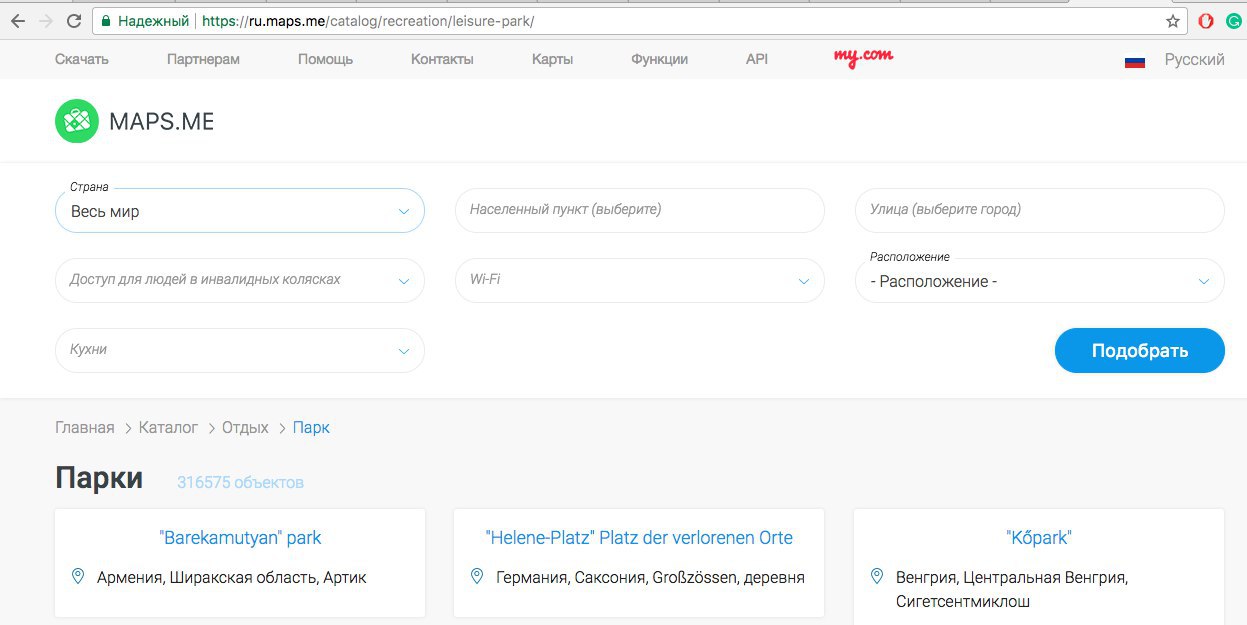Click the Венгрия, Центральная Венгрия address
This screenshot has height=625, width=1247.
coord(1012,590)
